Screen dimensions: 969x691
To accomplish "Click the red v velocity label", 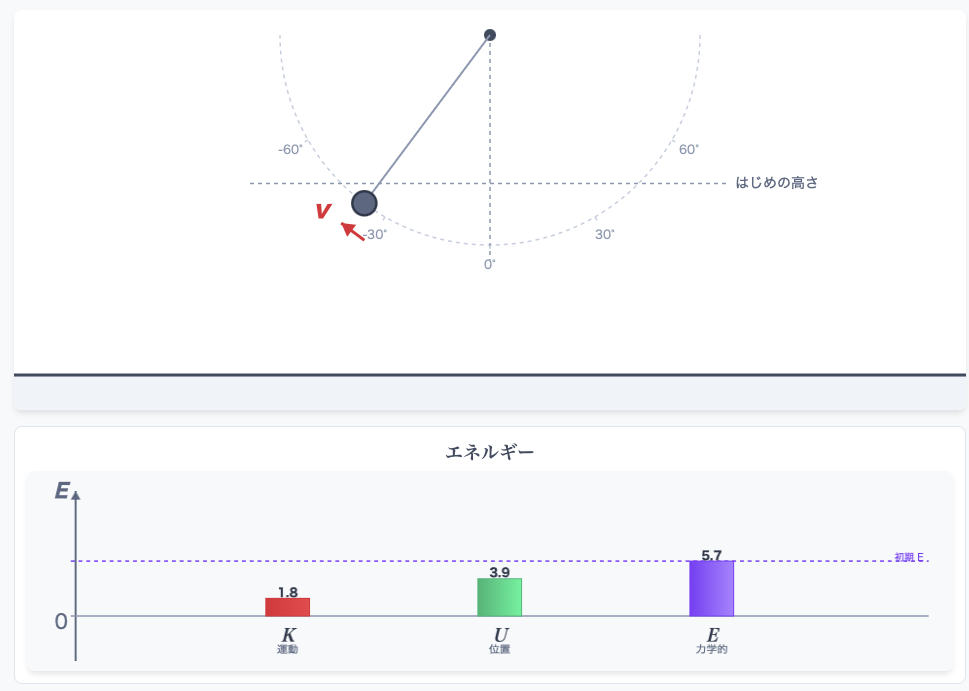I will point(323,211).
